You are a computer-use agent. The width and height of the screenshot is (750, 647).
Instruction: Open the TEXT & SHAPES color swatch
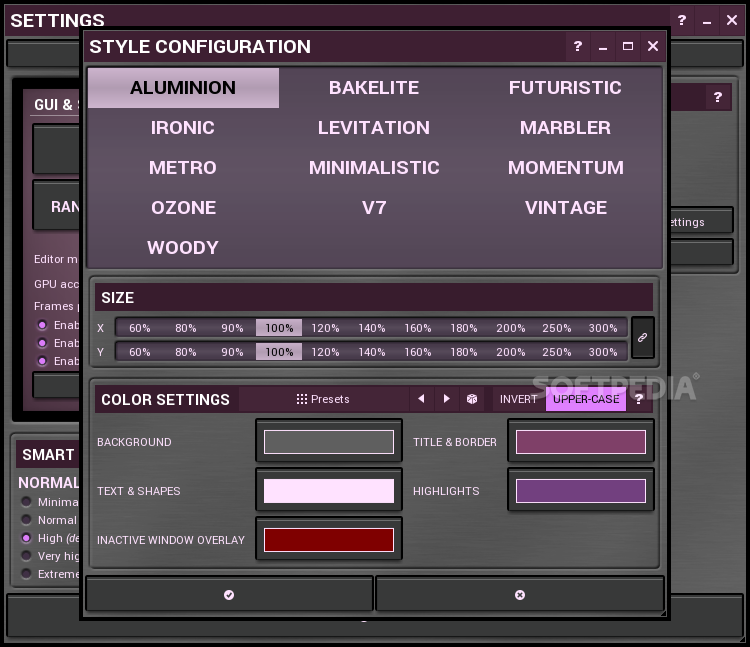click(x=329, y=491)
